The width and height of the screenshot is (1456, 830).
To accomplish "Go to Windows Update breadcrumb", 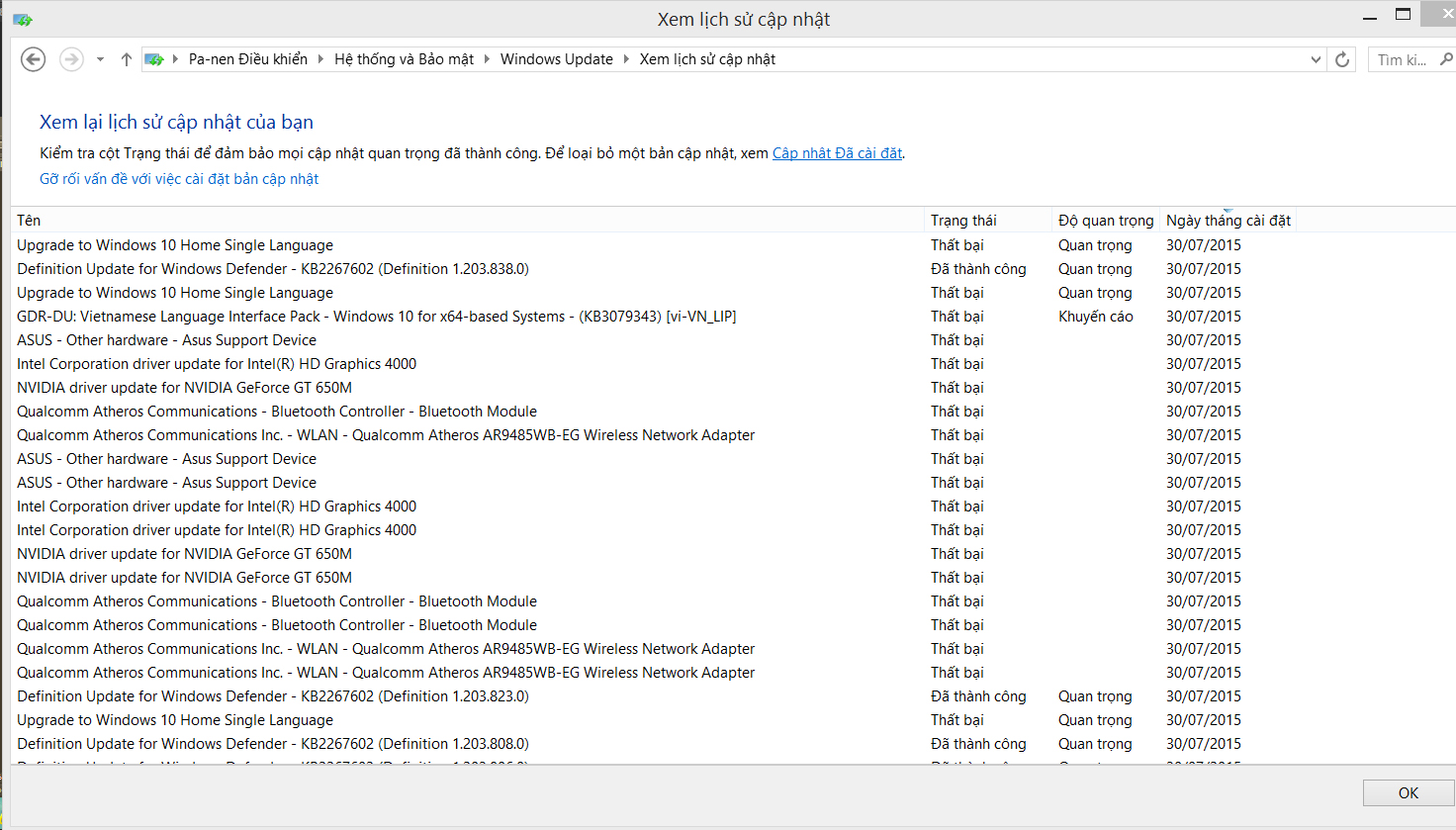I will coord(556,59).
